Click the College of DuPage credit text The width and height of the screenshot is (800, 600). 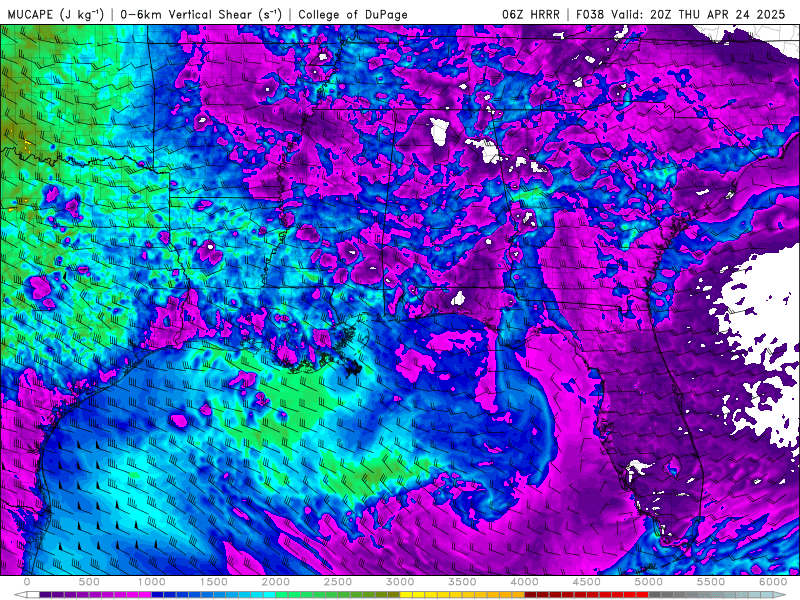click(353, 14)
